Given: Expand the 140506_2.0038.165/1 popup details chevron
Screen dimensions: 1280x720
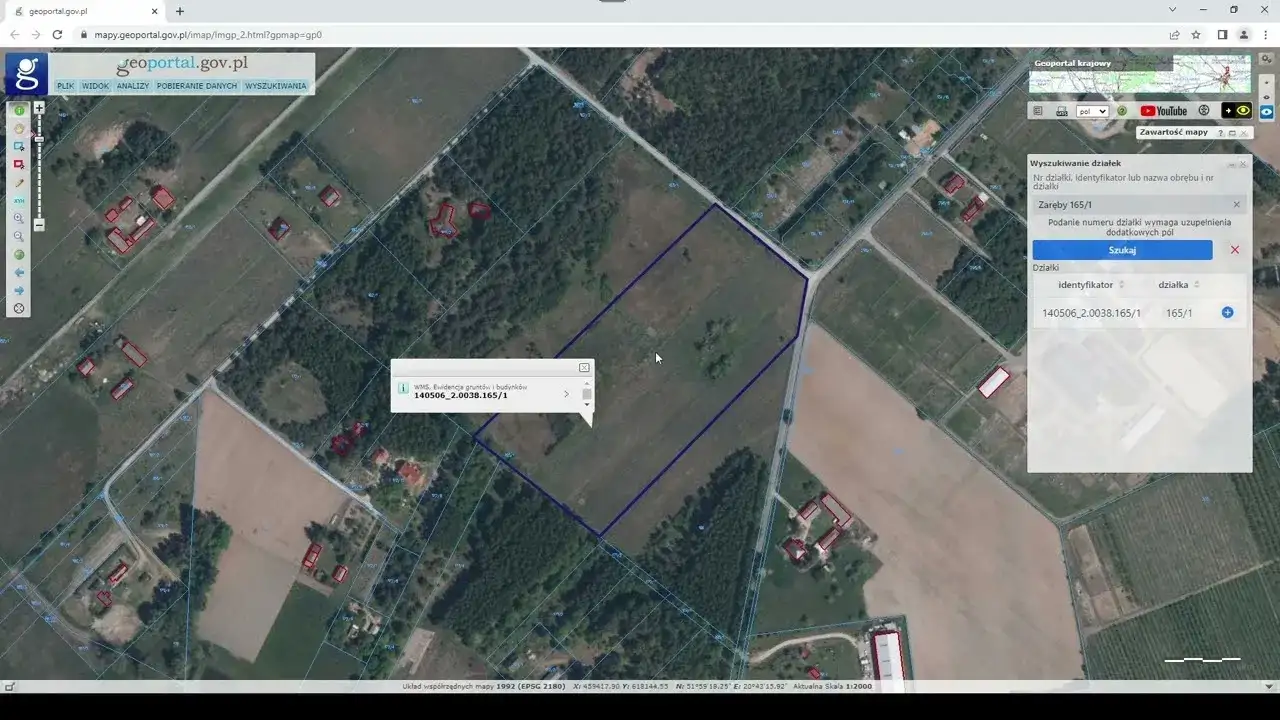Looking at the screenshot, I should point(566,394).
